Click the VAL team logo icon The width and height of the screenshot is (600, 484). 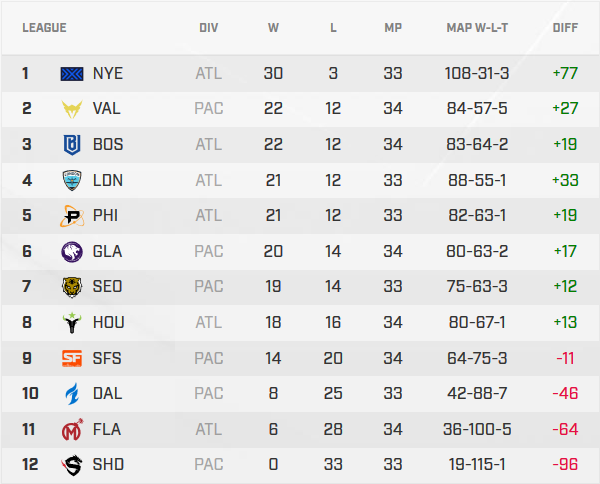pyautogui.click(x=73, y=109)
